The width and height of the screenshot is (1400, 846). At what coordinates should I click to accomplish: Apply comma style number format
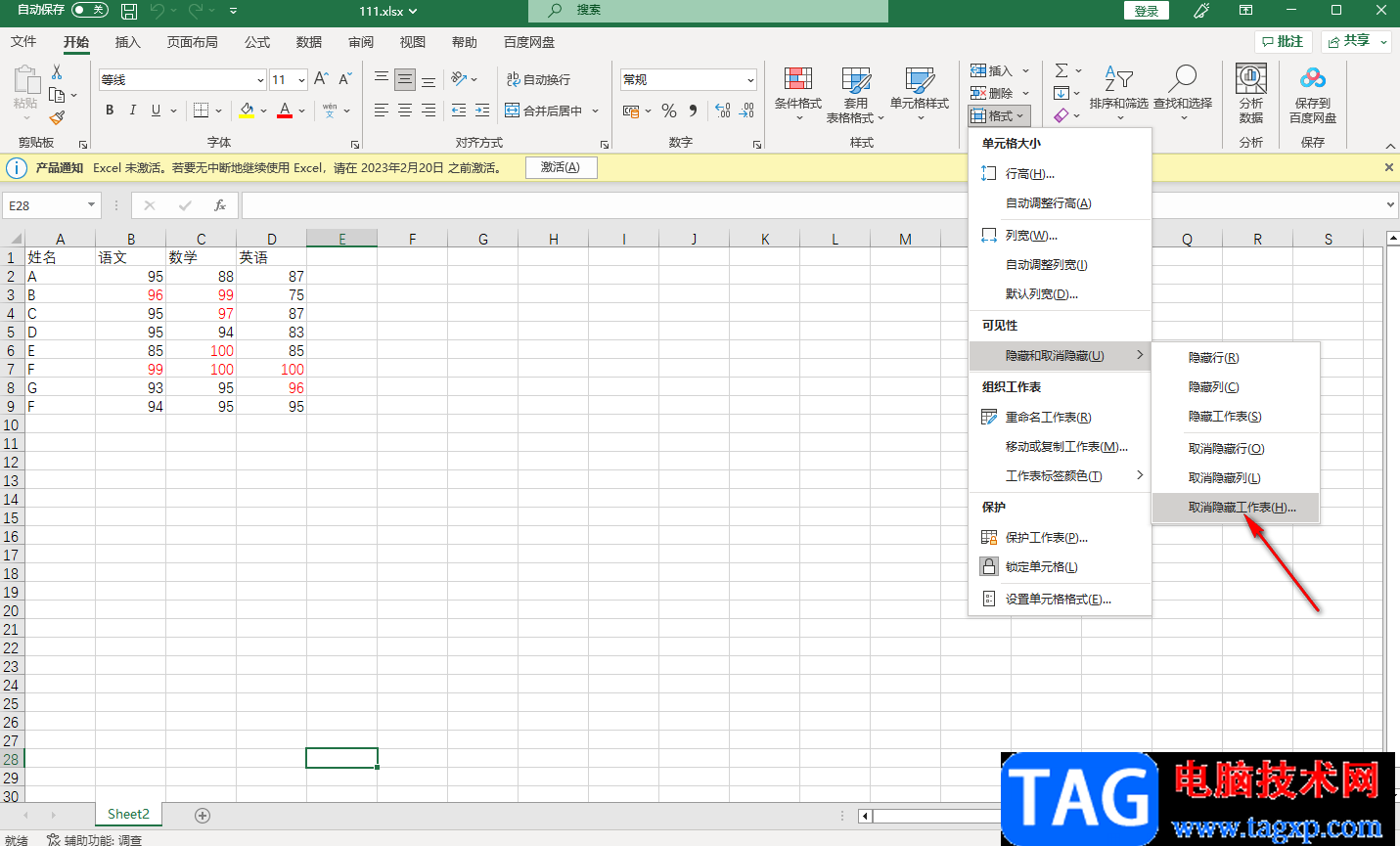[693, 111]
